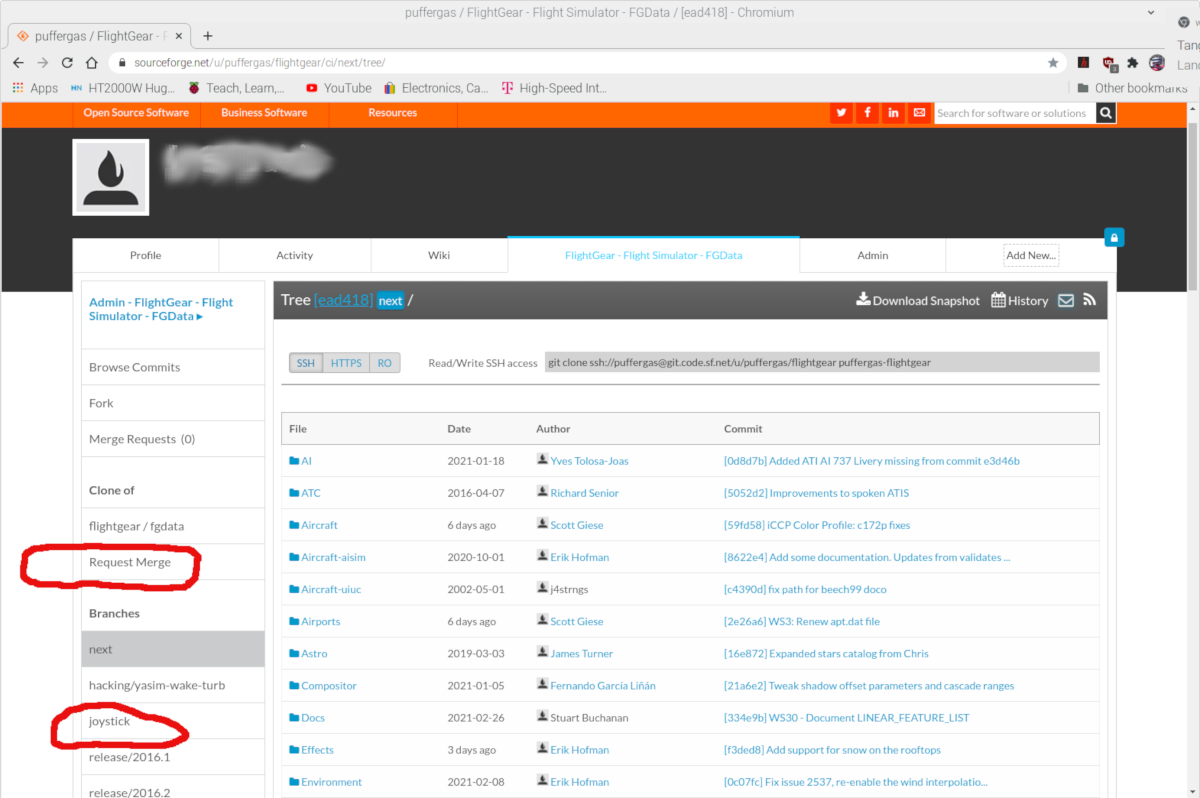
Task: Click the envelope subscribe icon in tree header
Action: tap(1066, 300)
